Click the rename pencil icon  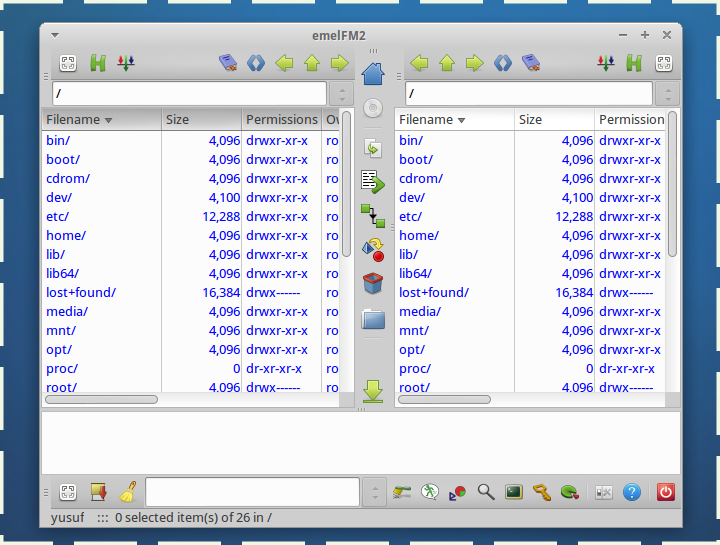pyautogui.click(x=402, y=492)
